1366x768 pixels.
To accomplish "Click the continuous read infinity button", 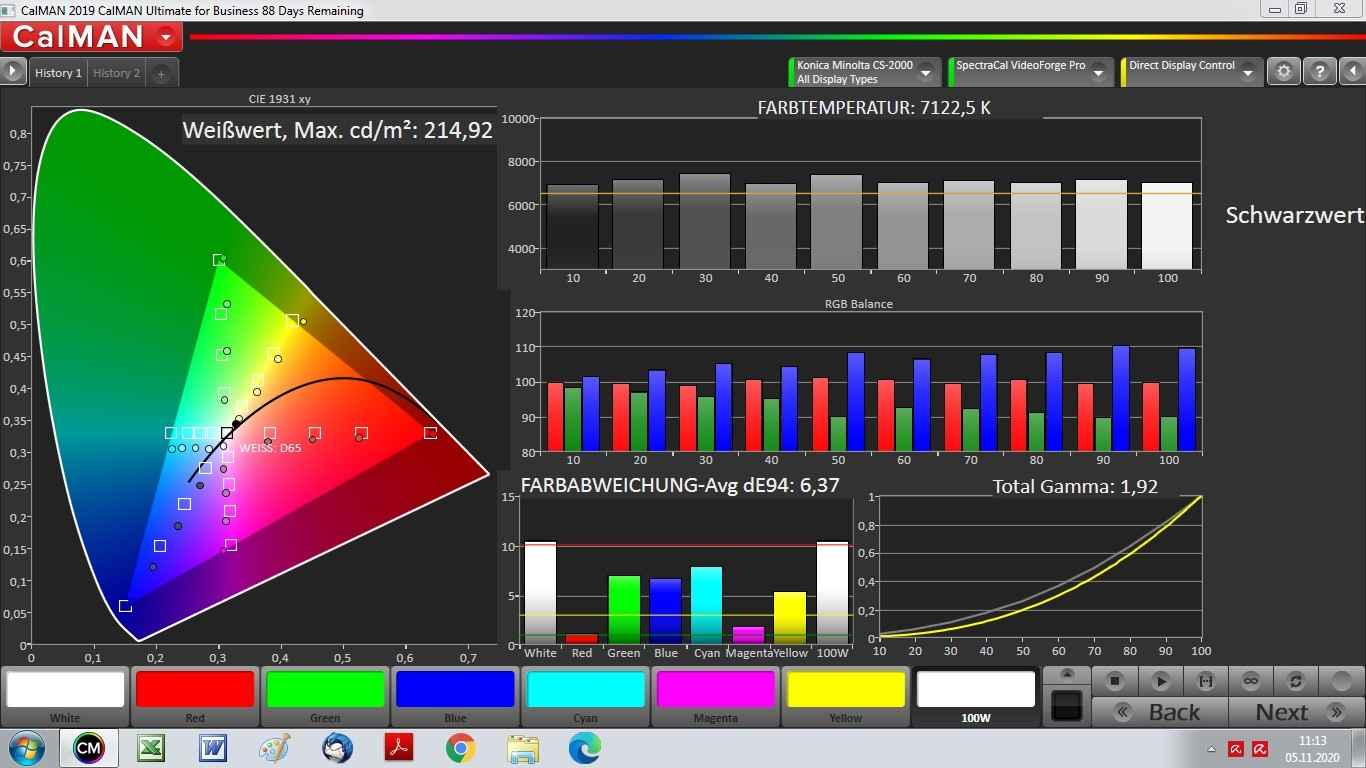I will tap(1250, 681).
